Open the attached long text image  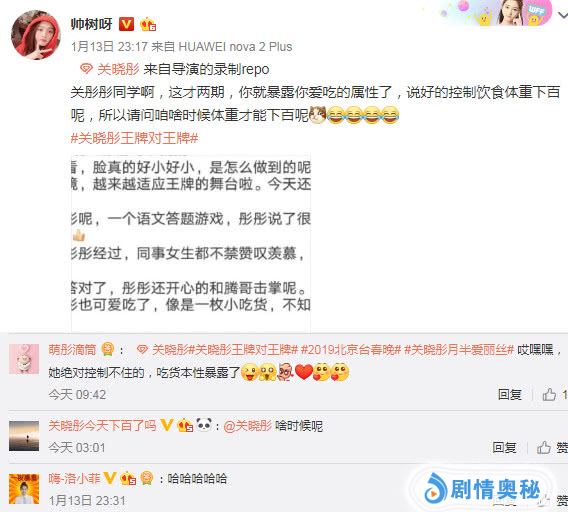pos(191,243)
